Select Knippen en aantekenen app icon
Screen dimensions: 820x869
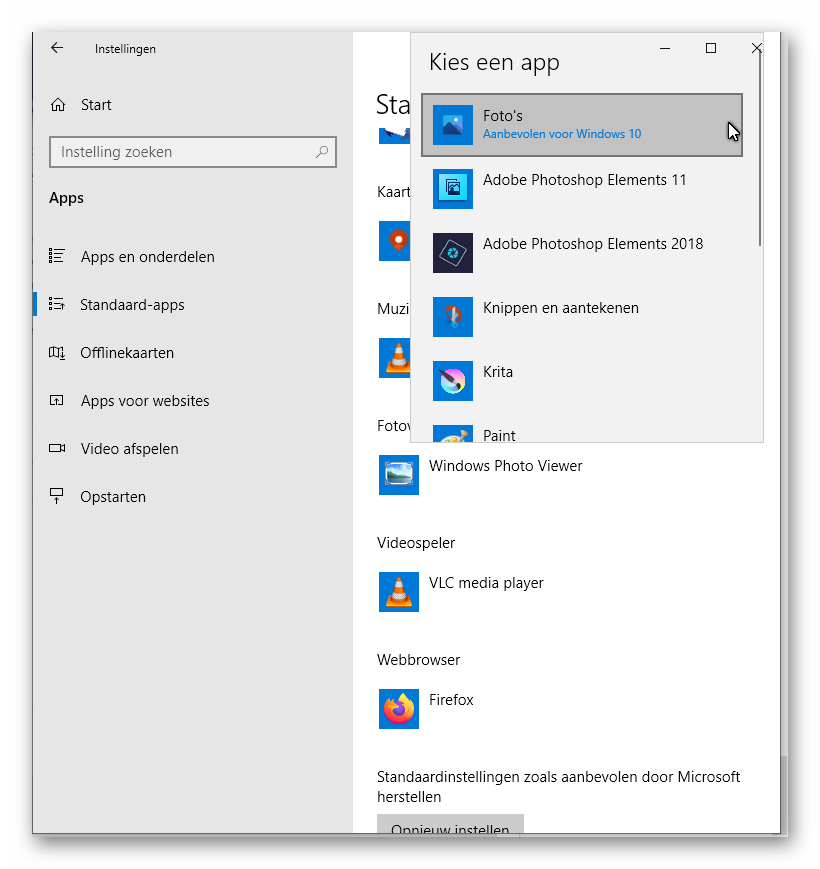click(x=452, y=317)
